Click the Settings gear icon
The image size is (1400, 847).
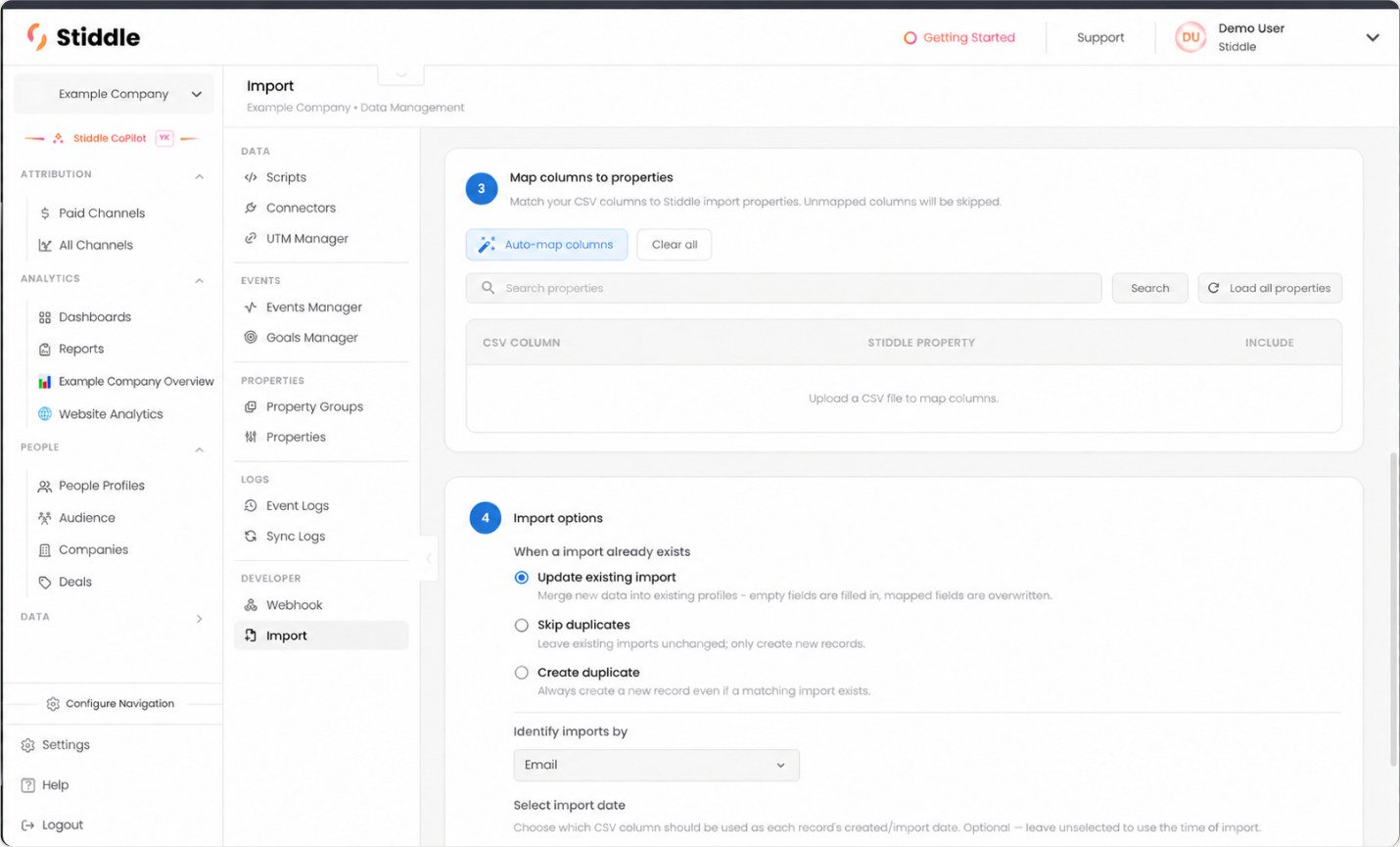coord(27,745)
